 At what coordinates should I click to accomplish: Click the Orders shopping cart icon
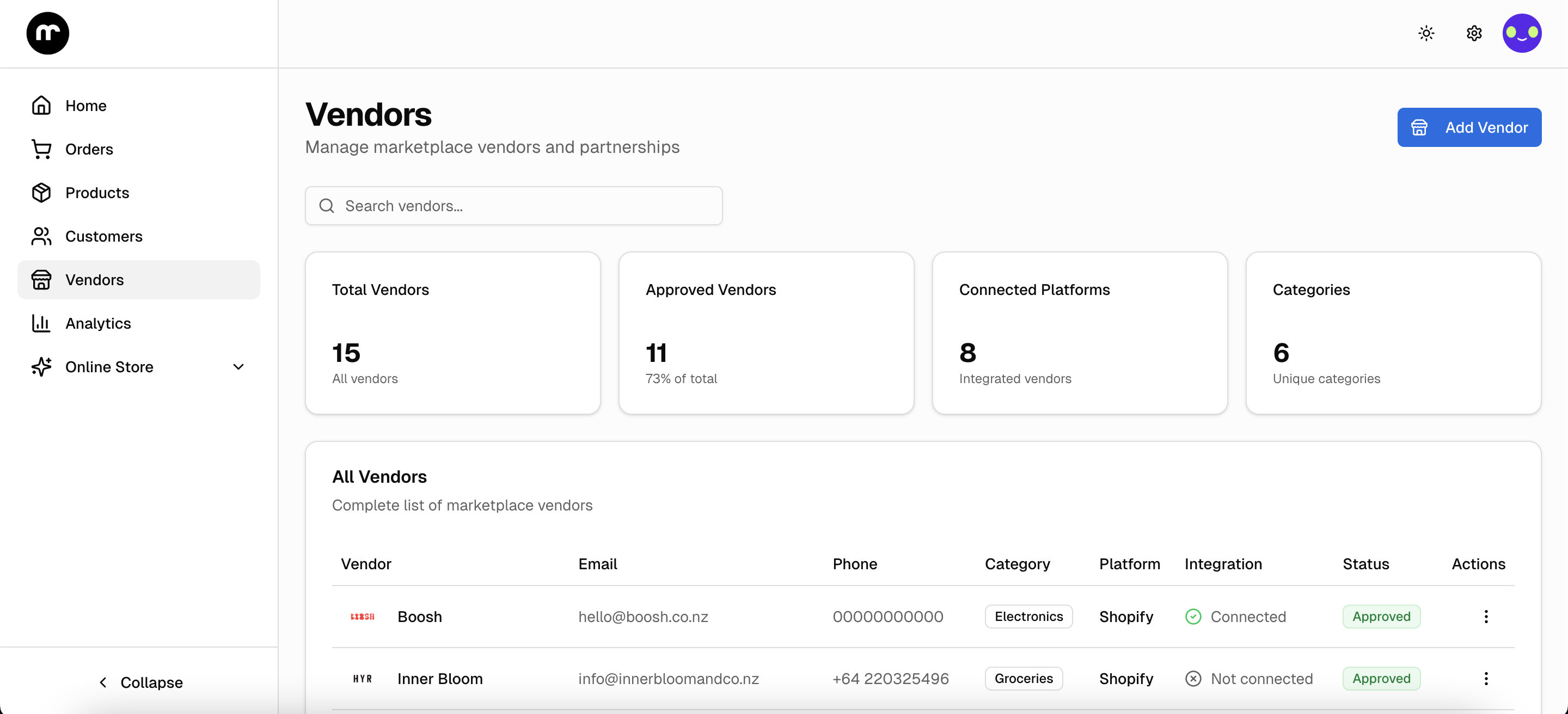pos(41,149)
